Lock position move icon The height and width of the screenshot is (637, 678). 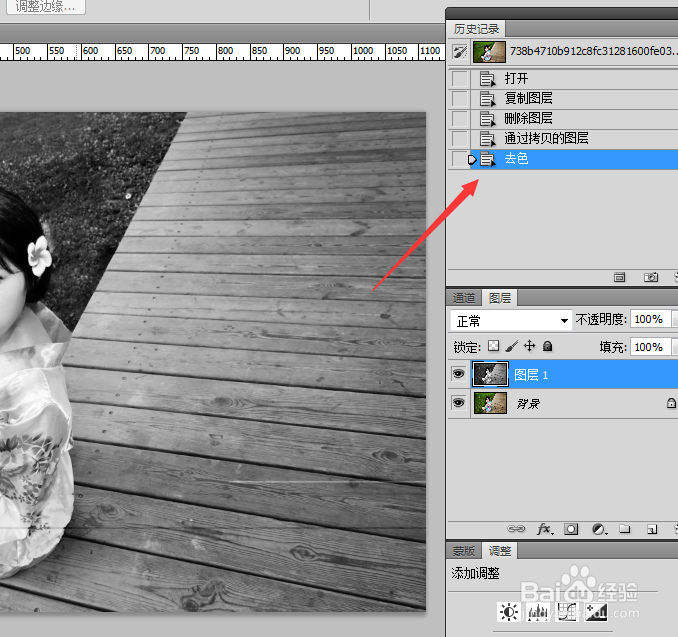click(x=530, y=346)
